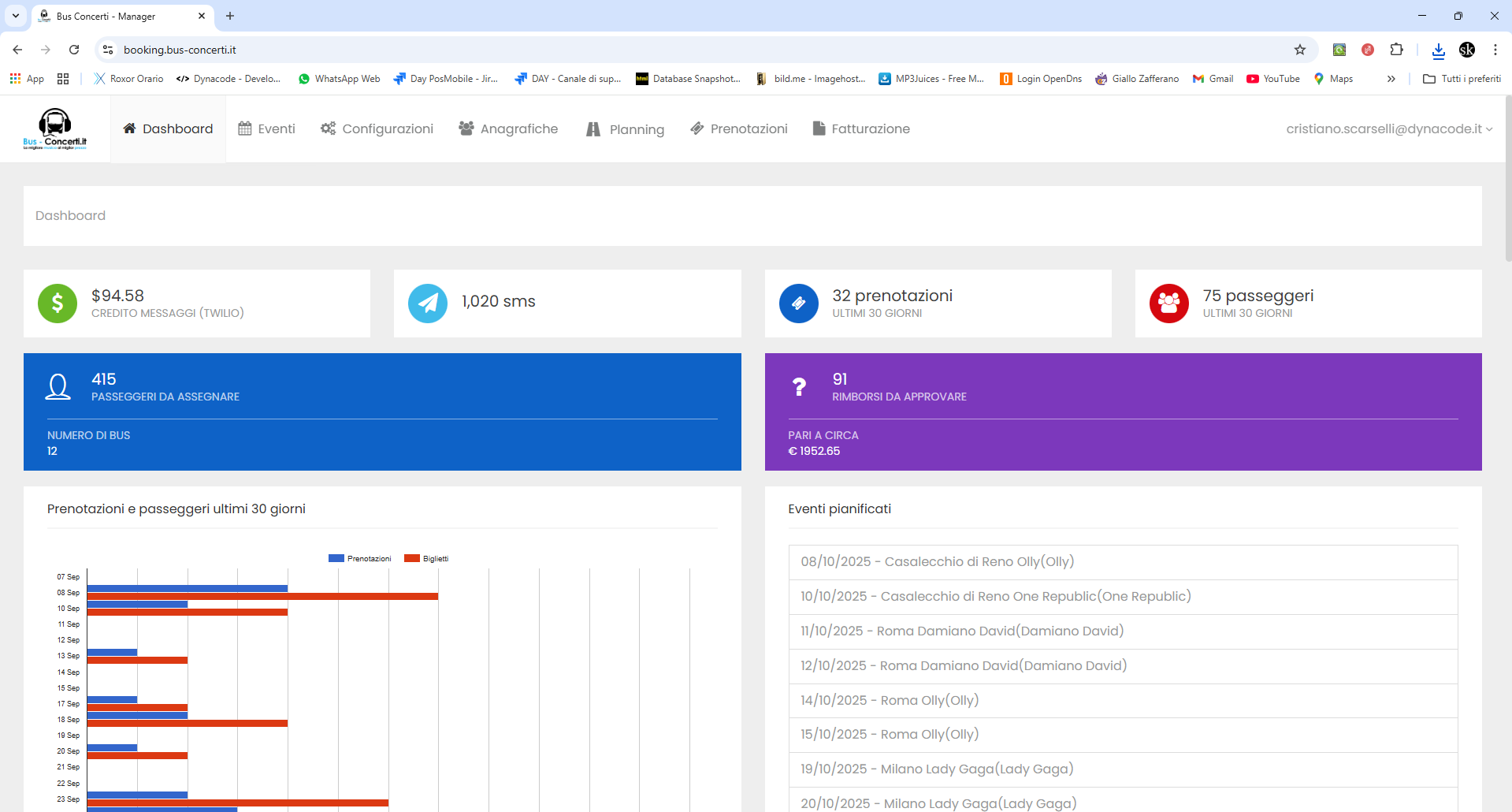Open the Eventi menu
The width and height of the screenshot is (1512, 812).
267,129
